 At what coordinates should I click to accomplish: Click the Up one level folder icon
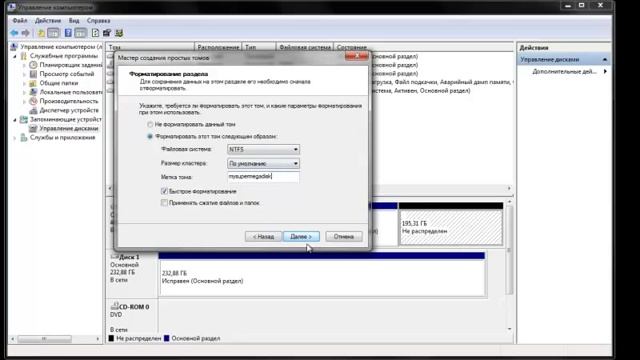[x=41, y=33]
